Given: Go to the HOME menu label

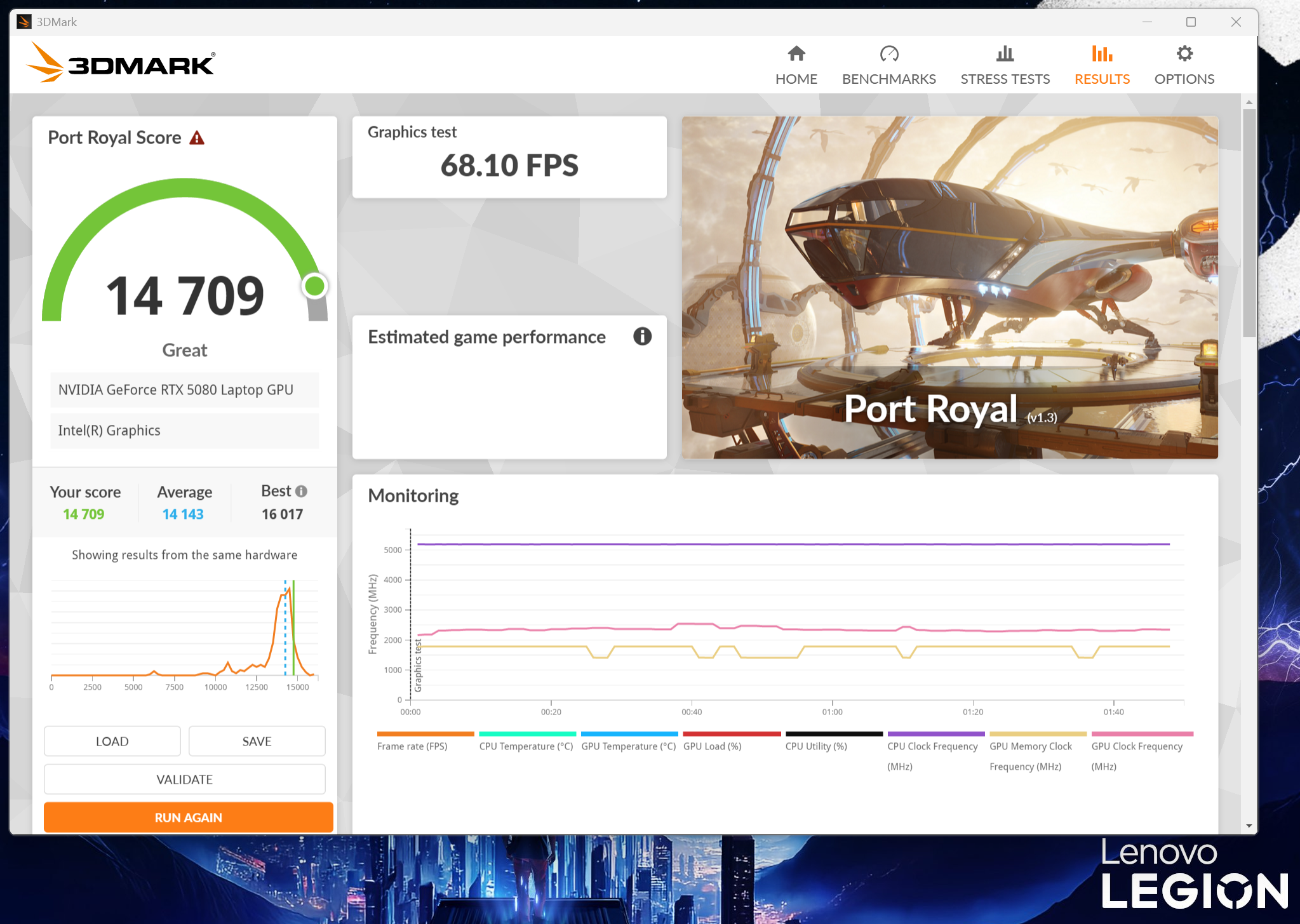Looking at the screenshot, I should [796, 79].
